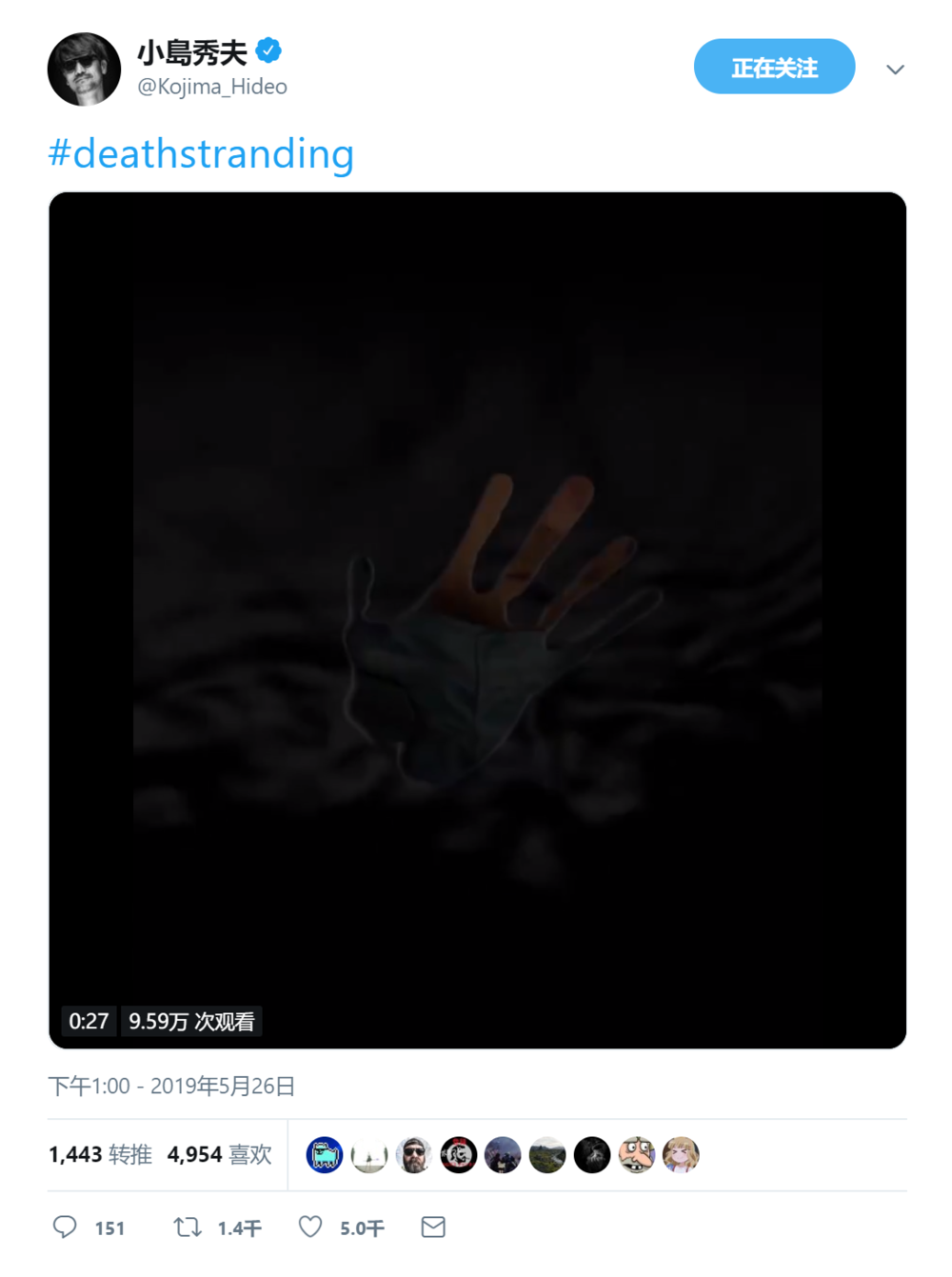View the 4,954 喜欢 likes list
Viewport: 952px width, 1277px height.
220,1154
